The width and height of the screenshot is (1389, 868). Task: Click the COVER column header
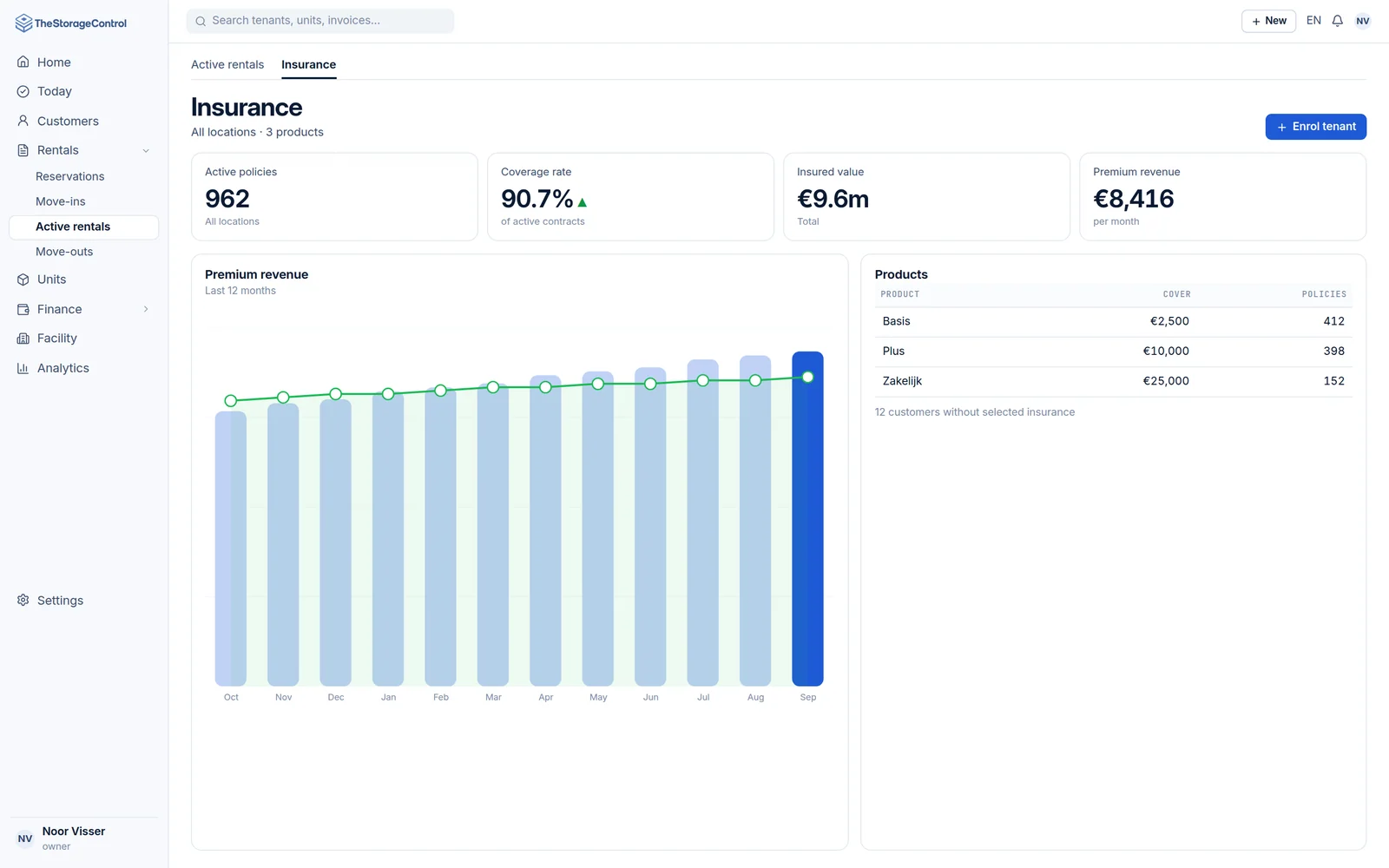(x=1176, y=294)
